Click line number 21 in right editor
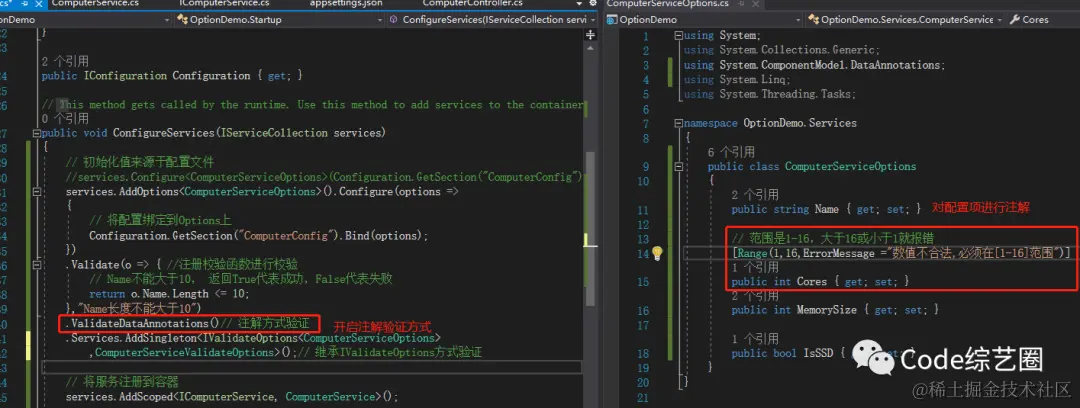The image size is (1080, 408). (x=643, y=397)
